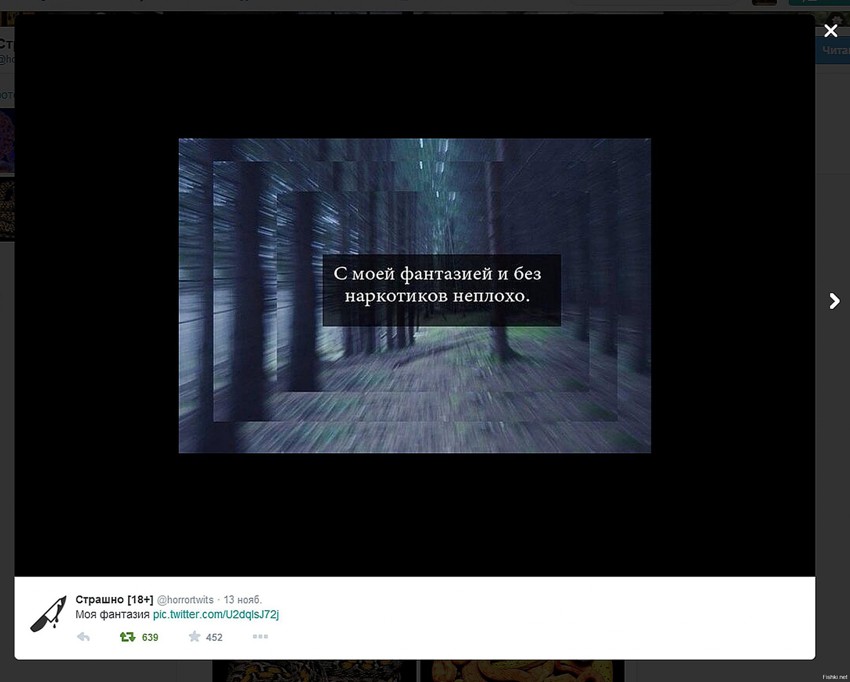Click the quote text box in image
Screen dimensions: 850x682
pos(441,289)
